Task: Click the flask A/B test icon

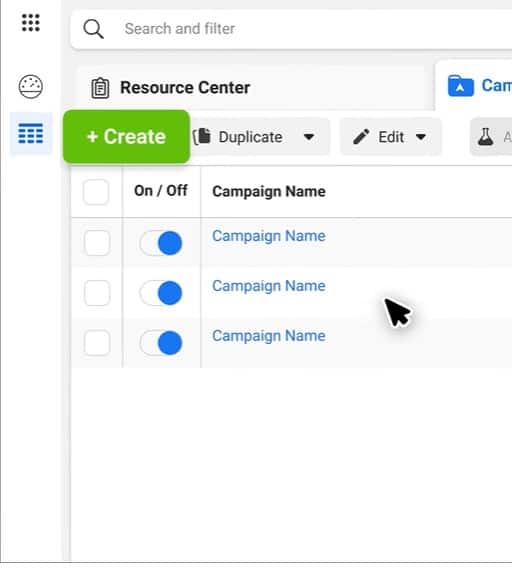Action: [x=485, y=137]
